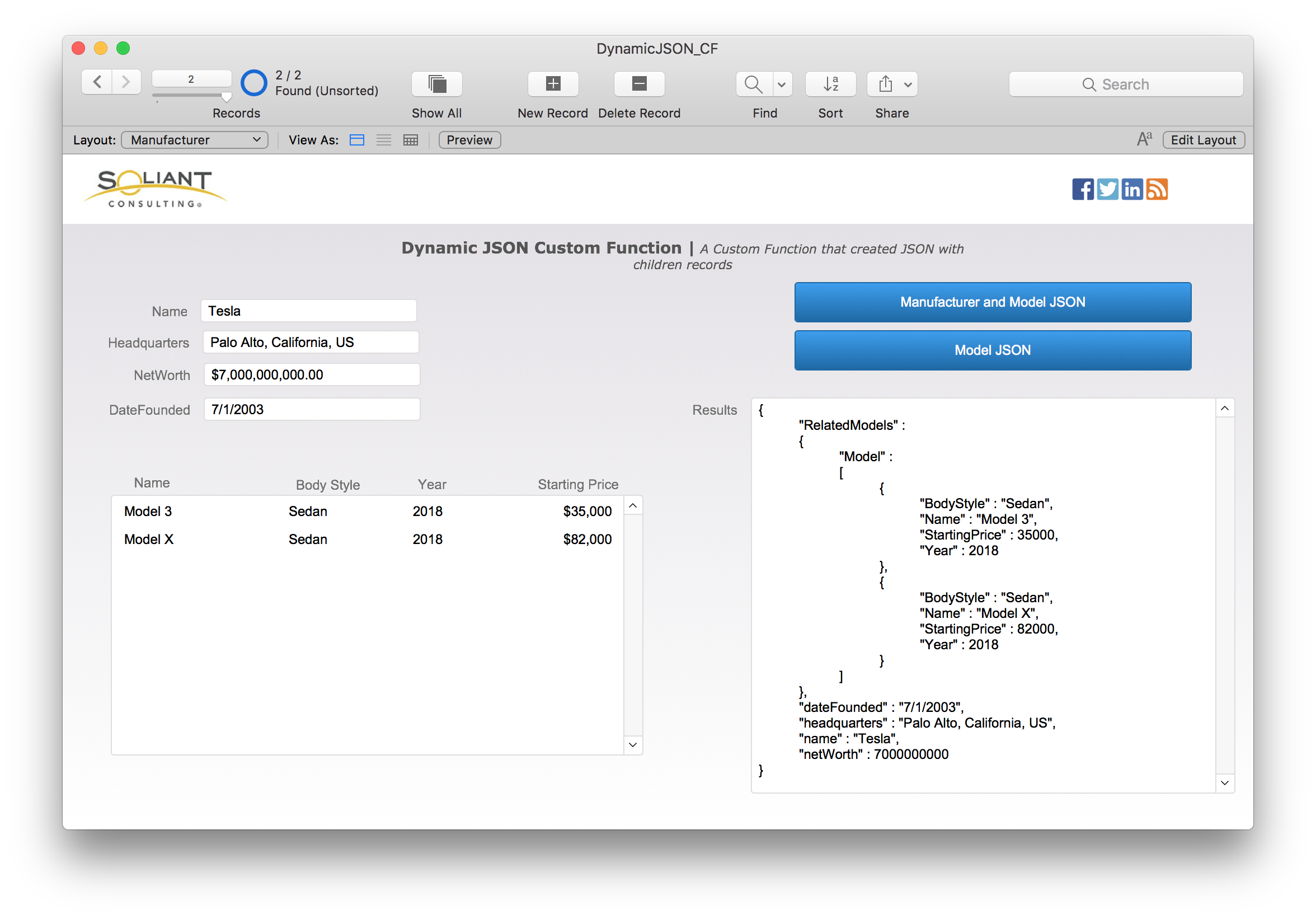Open the Twitter social icon
This screenshot has width=1316, height=919.
pos(1107,189)
